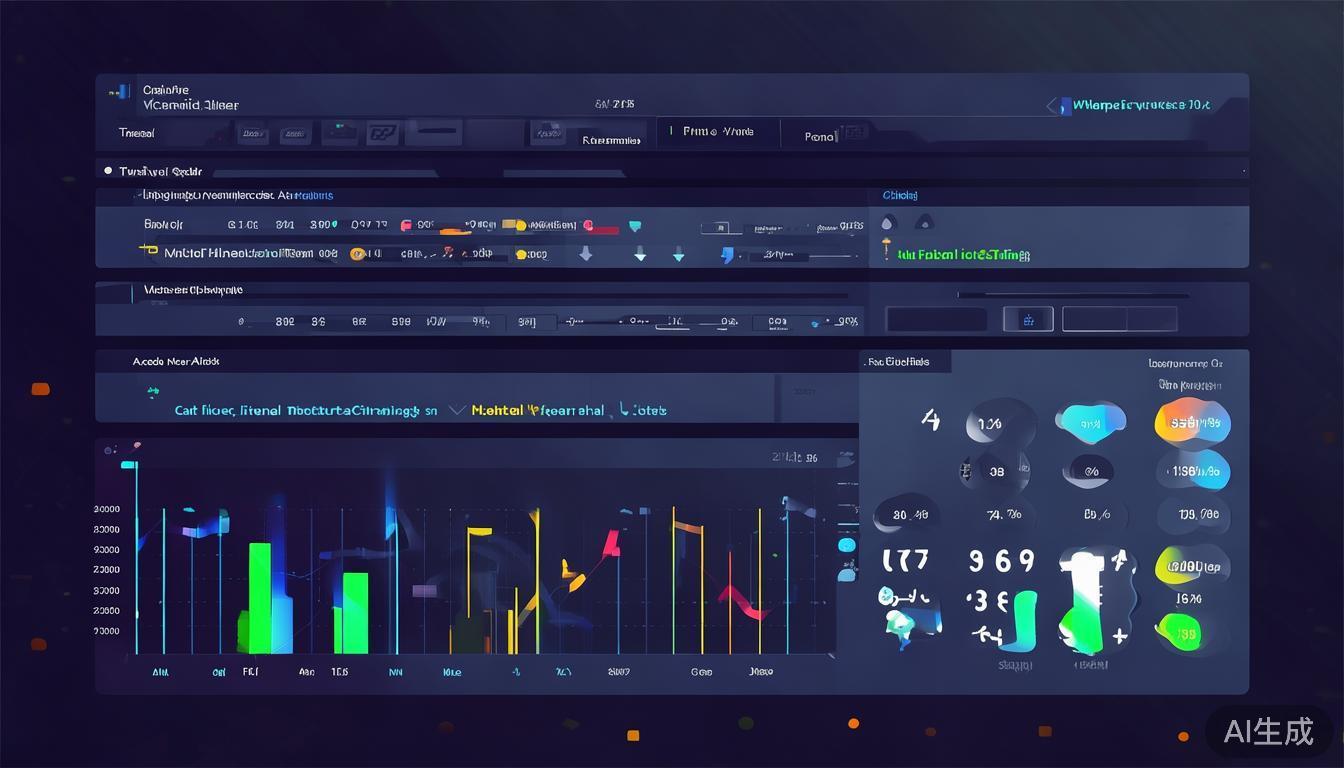Image resolution: width=1344 pixels, height=768 pixels.
Task: Toggle the white radio dot in section header
Action: (x=108, y=171)
